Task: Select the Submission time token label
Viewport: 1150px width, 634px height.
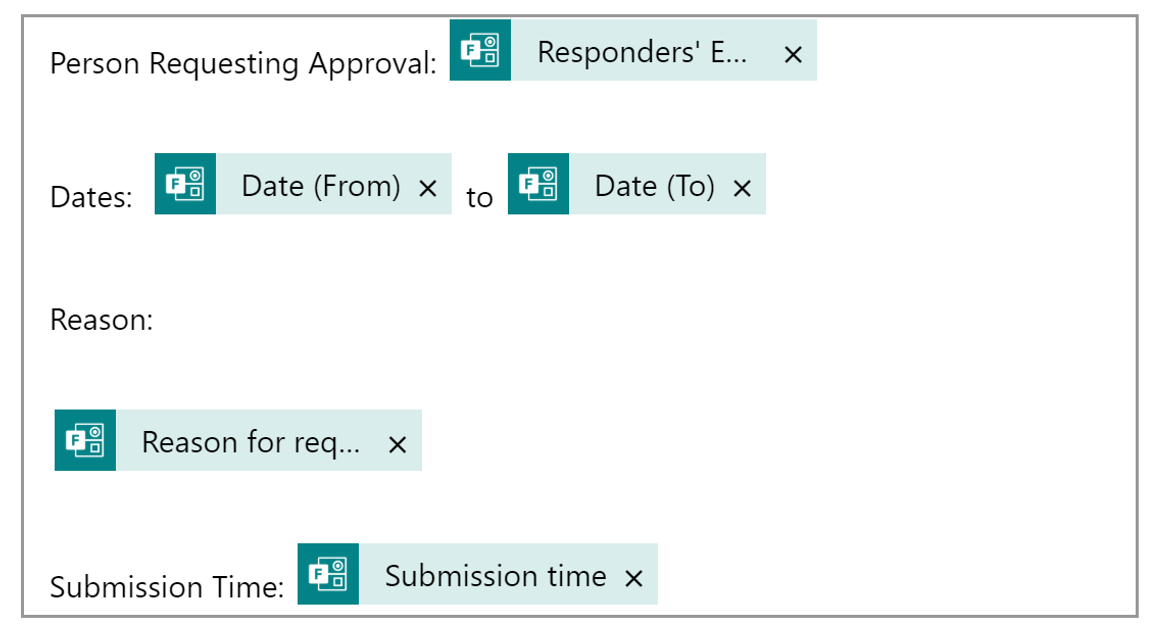Action: click(x=496, y=576)
